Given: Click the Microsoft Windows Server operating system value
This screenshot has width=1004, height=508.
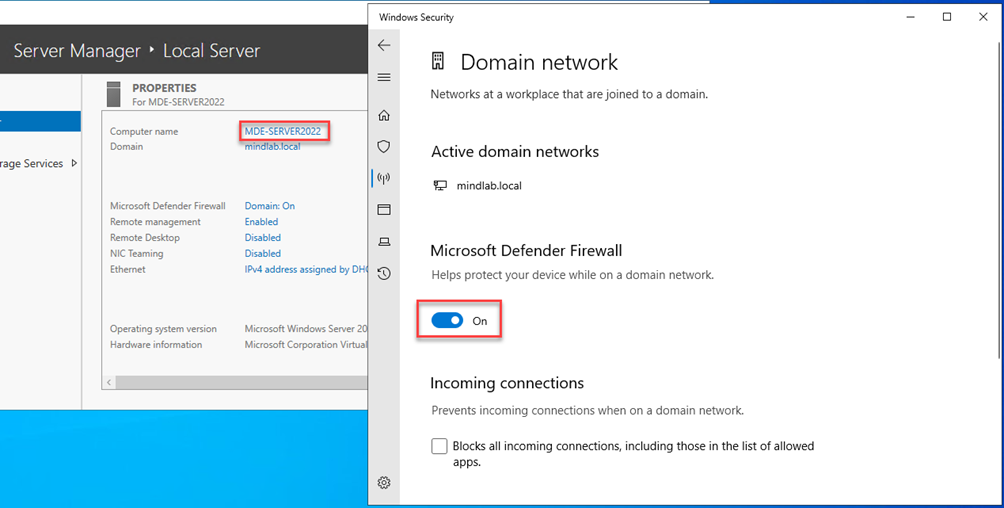Looking at the screenshot, I should coord(306,329).
